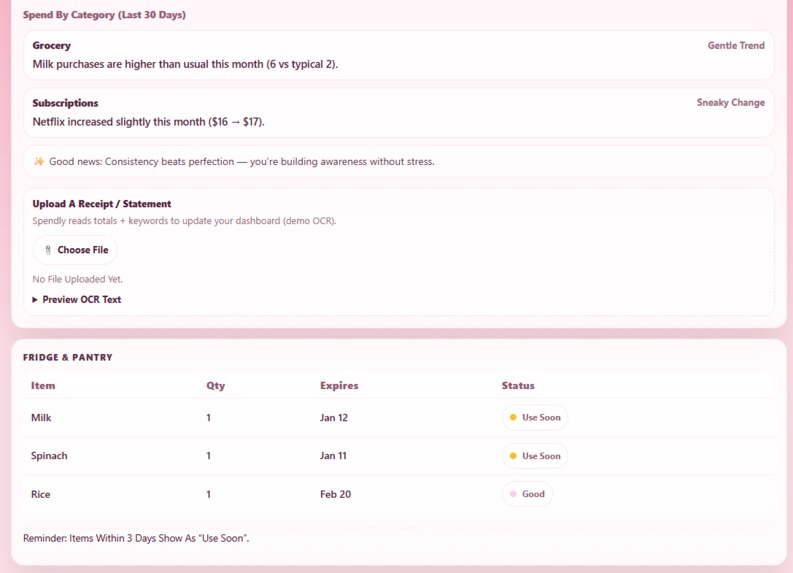This screenshot has width=793, height=573.
Task: Click the Use Soon badge for Spinach
Action: point(535,456)
